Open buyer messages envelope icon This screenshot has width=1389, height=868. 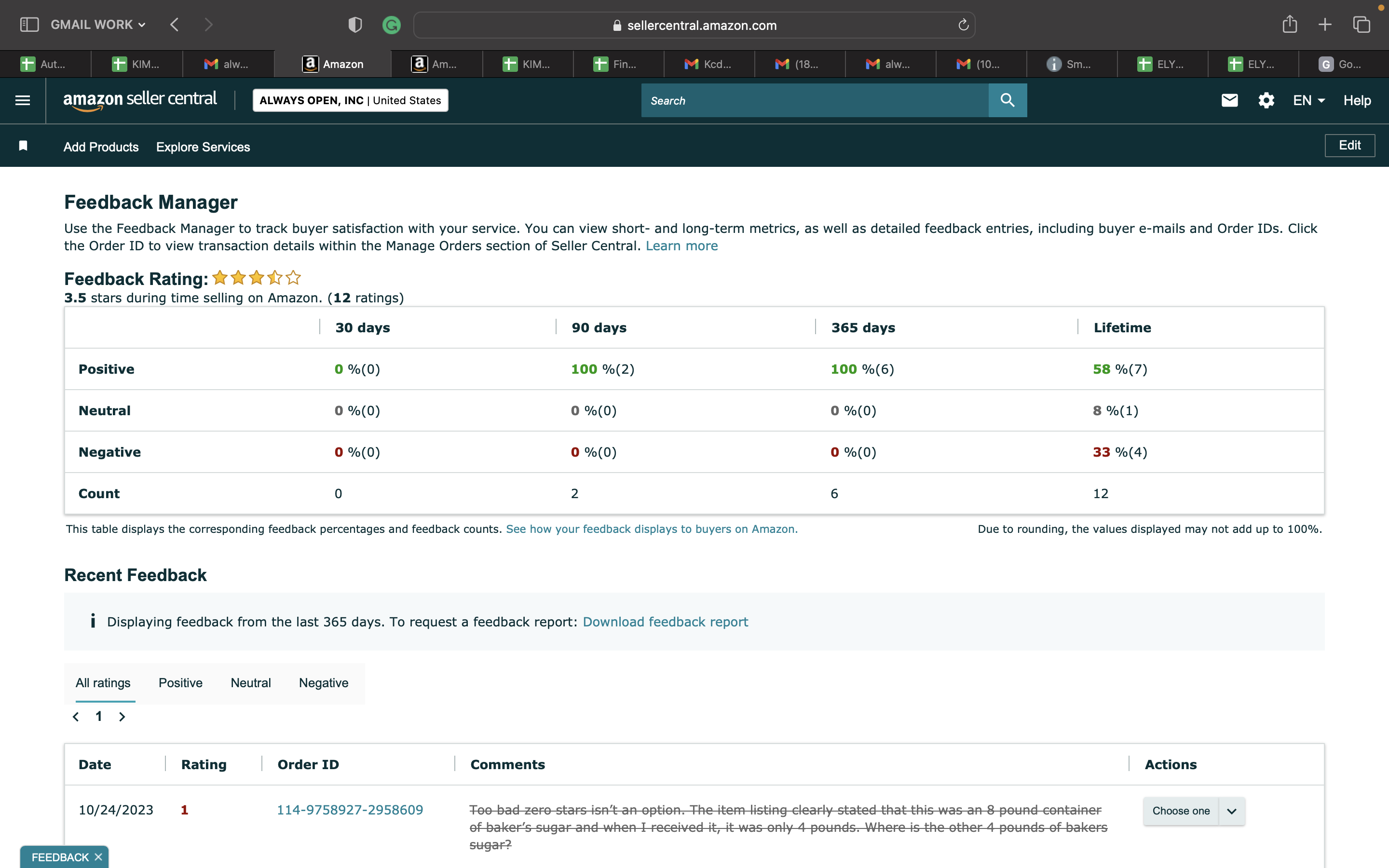click(1229, 100)
